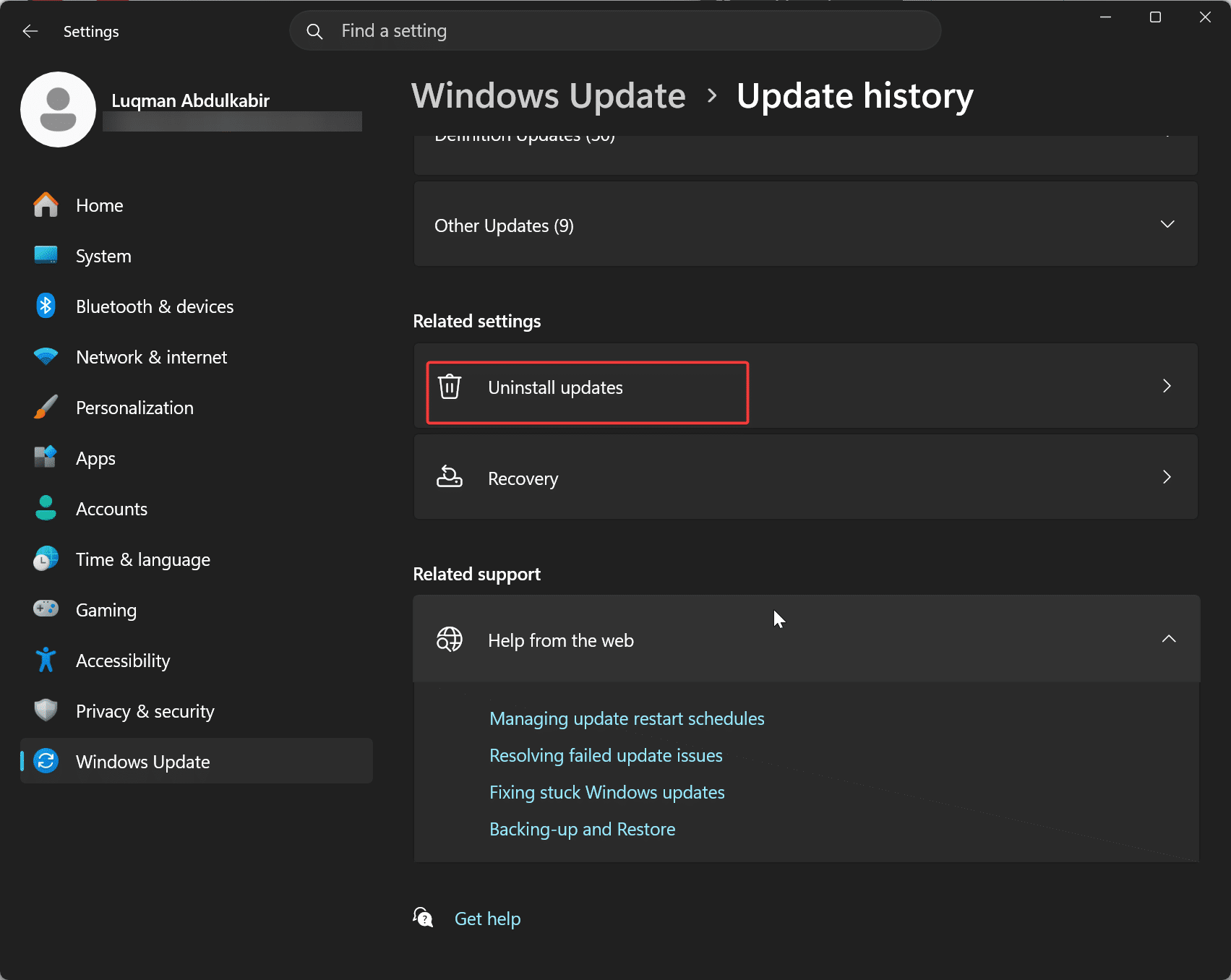Open the Recovery arrow chevron

[x=1167, y=477]
